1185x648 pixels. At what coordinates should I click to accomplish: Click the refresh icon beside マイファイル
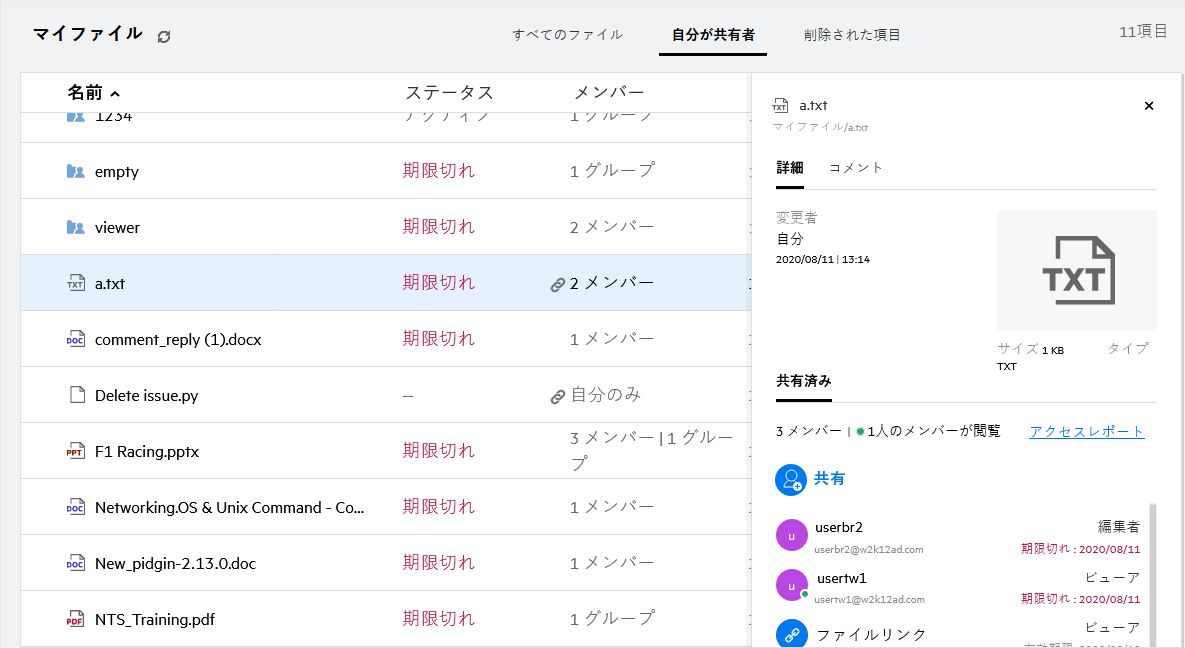(164, 36)
